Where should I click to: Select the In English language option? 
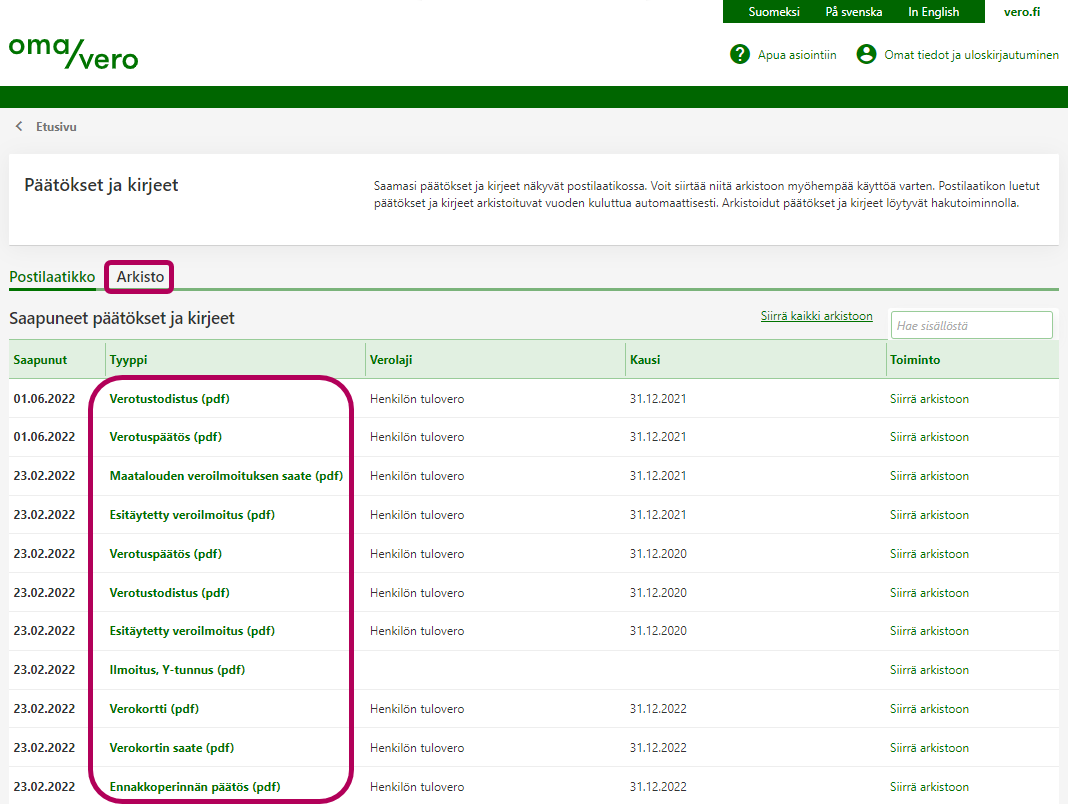tap(933, 12)
